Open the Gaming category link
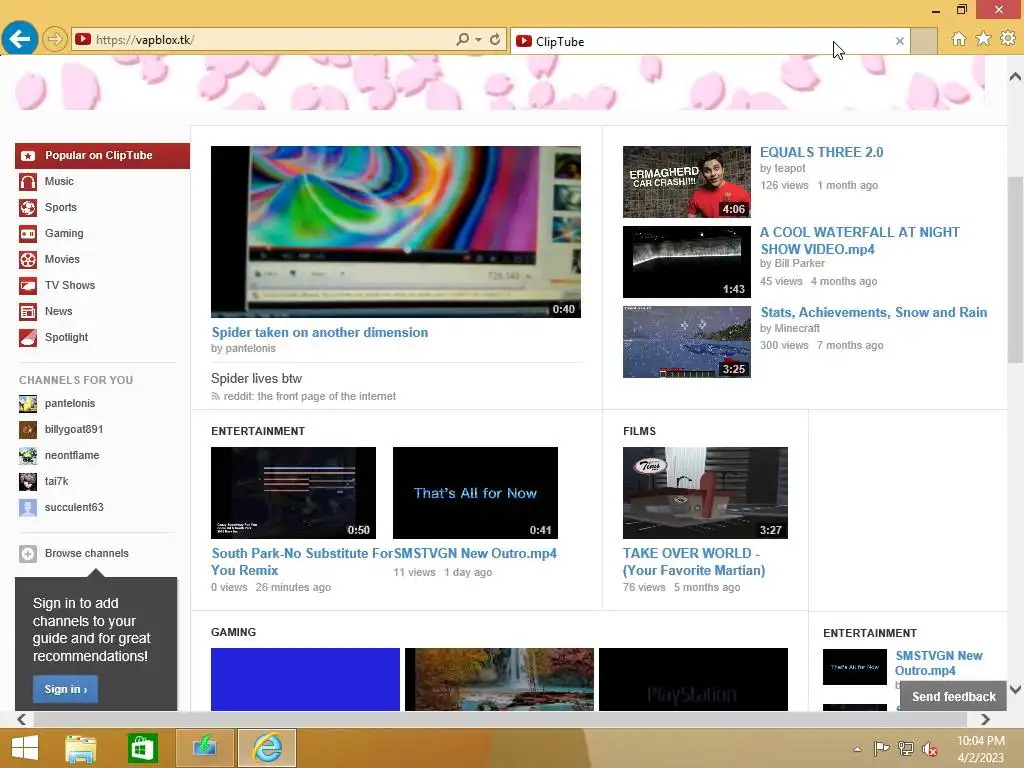 pos(64,233)
